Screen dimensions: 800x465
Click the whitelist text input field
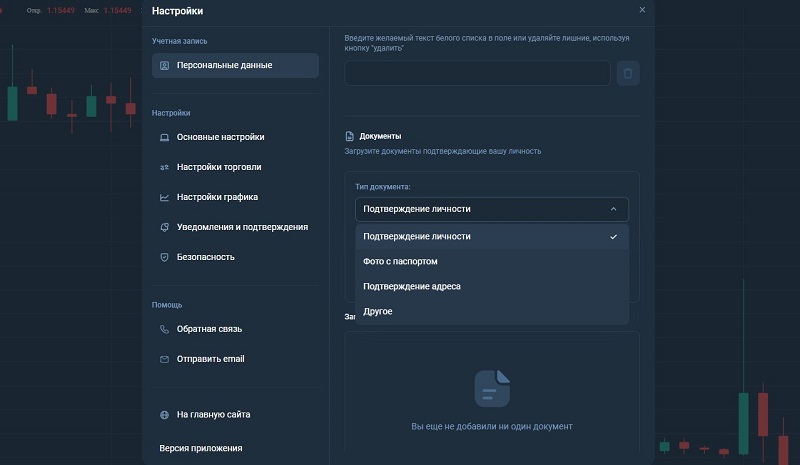click(477, 73)
